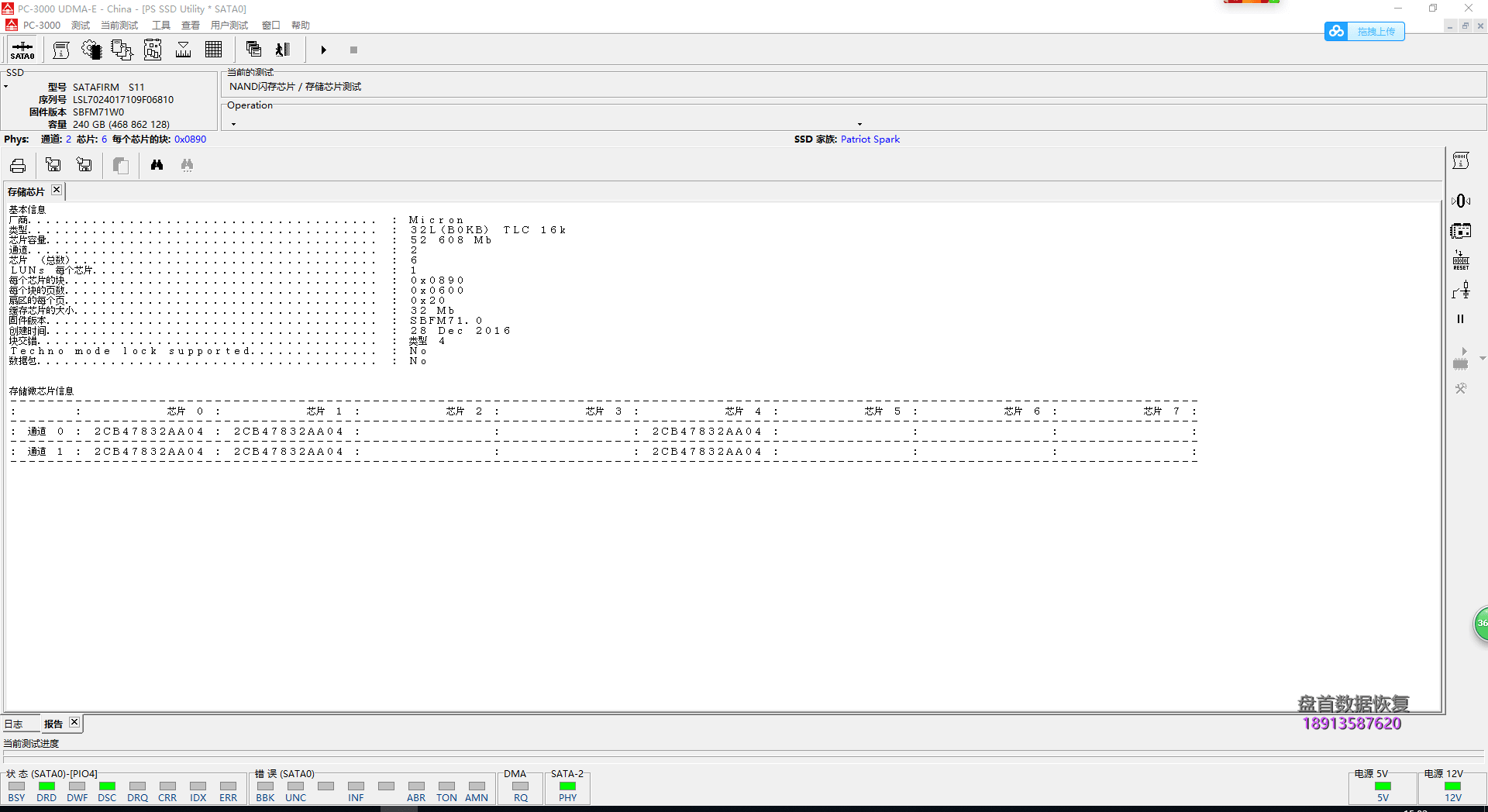
Task: Click the blue cloud upload button
Action: [x=1365, y=31]
